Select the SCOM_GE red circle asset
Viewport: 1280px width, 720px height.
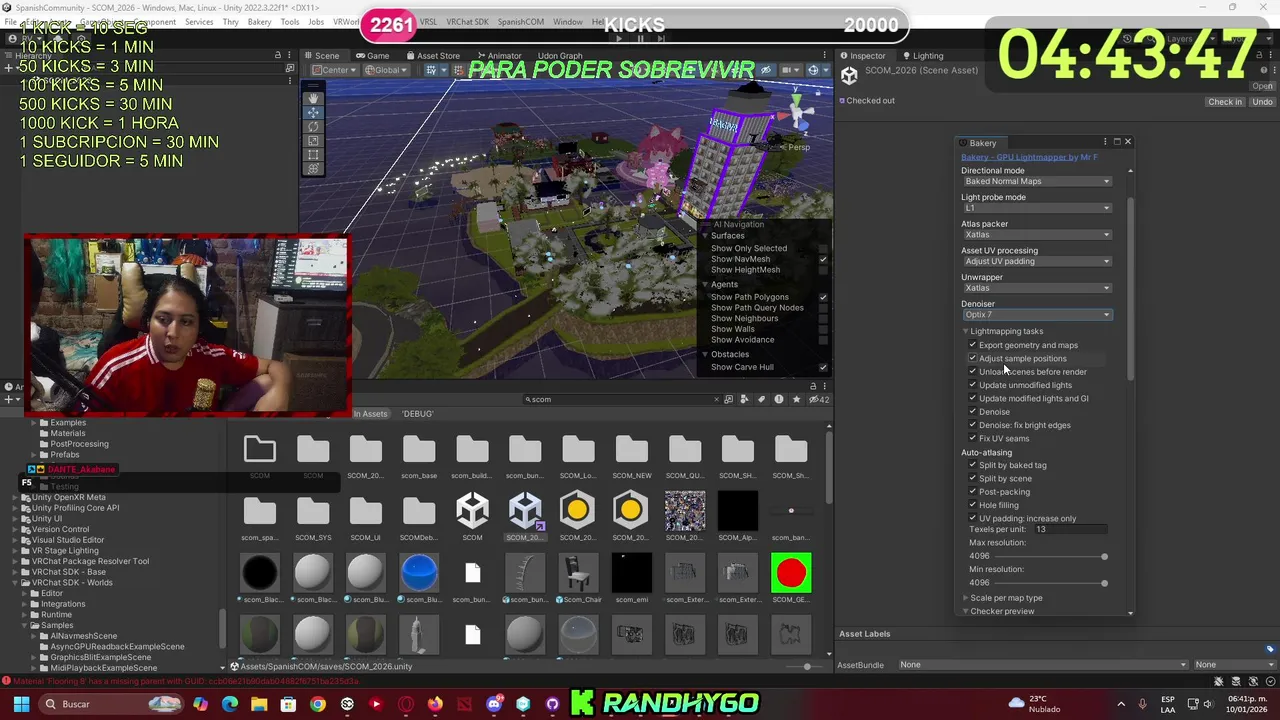click(x=791, y=579)
